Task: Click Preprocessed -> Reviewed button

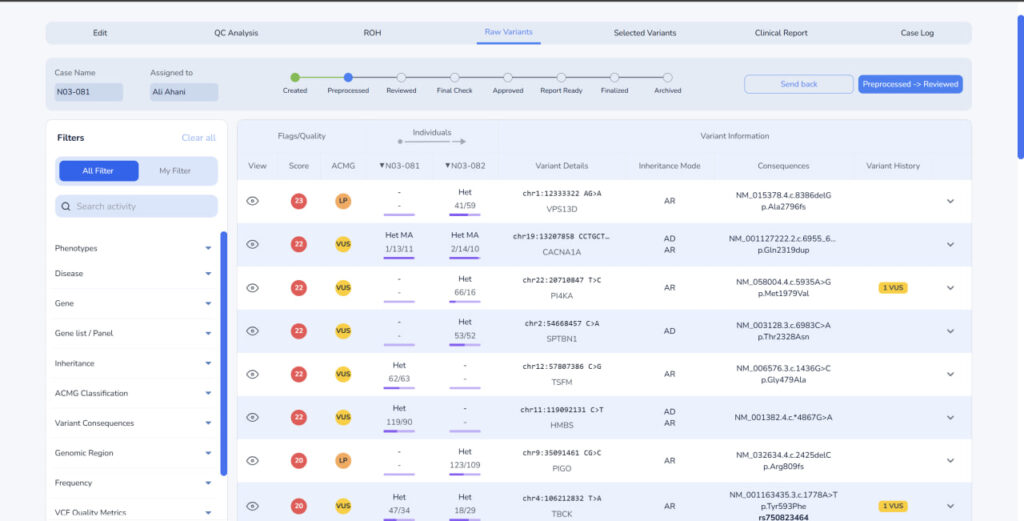Action: point(910,84)
